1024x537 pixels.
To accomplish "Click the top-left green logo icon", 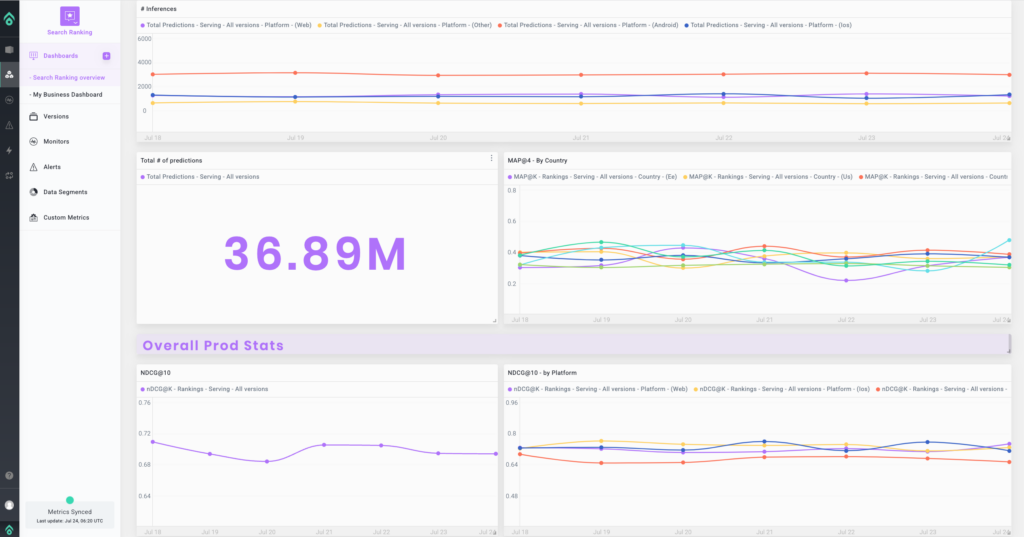I will click(9, 19).
